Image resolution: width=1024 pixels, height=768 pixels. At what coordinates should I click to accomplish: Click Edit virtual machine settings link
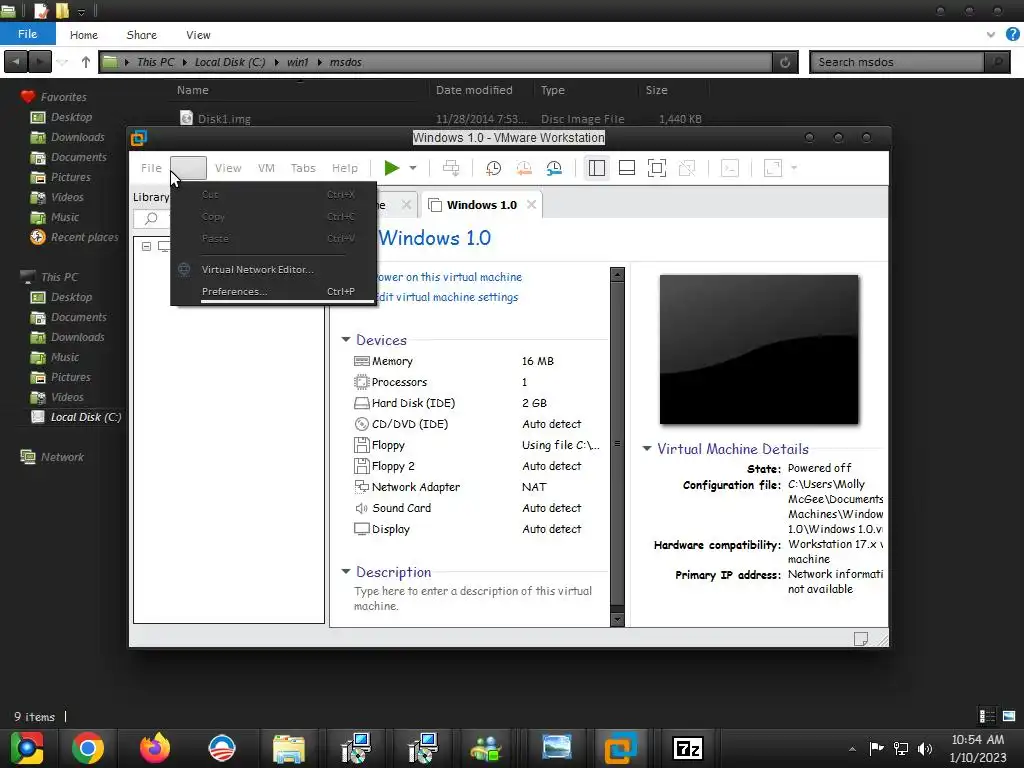click(x=448, y=297)
